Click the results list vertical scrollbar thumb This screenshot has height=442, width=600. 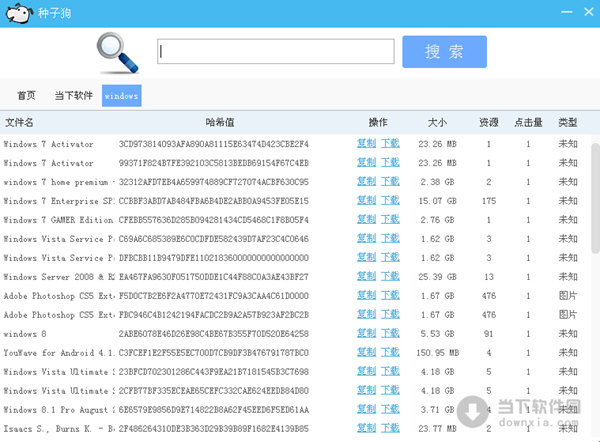click(x=595, y=198)
